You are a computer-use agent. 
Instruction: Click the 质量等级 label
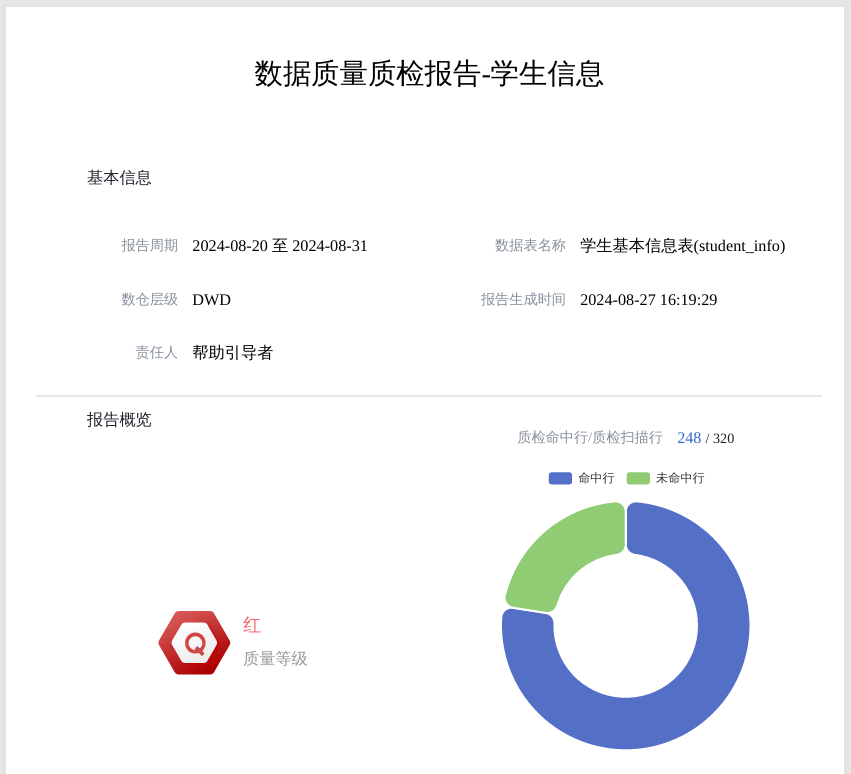tap(275, 658)
